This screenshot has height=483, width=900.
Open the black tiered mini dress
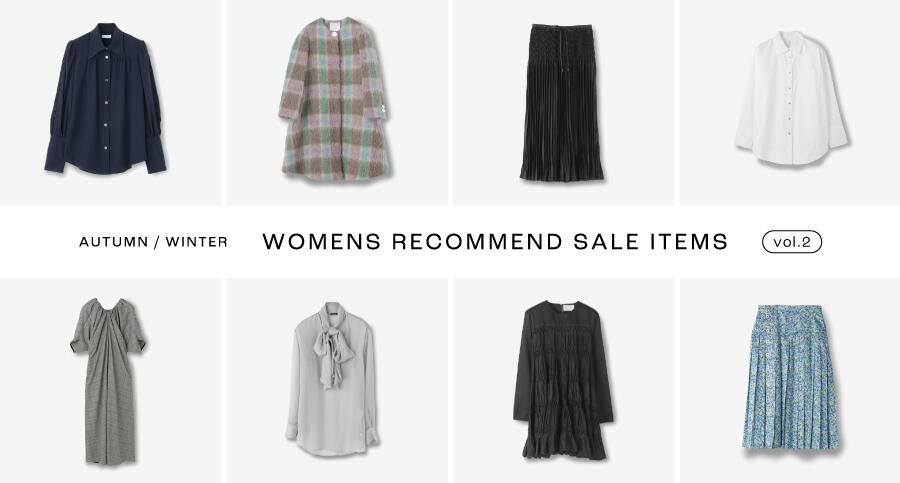pos(564,381)
